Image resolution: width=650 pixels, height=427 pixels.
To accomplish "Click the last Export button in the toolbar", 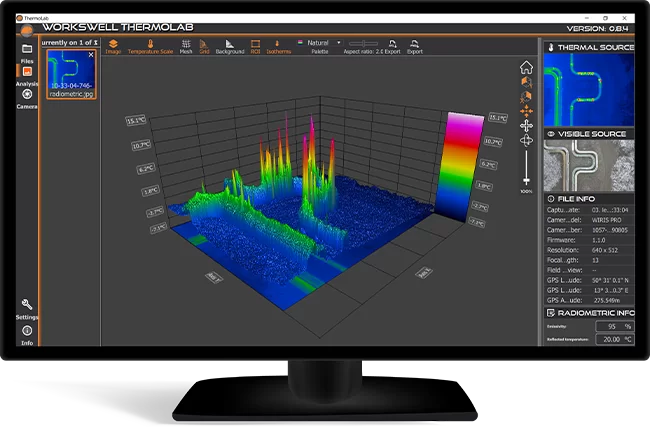I will [415, 46].
